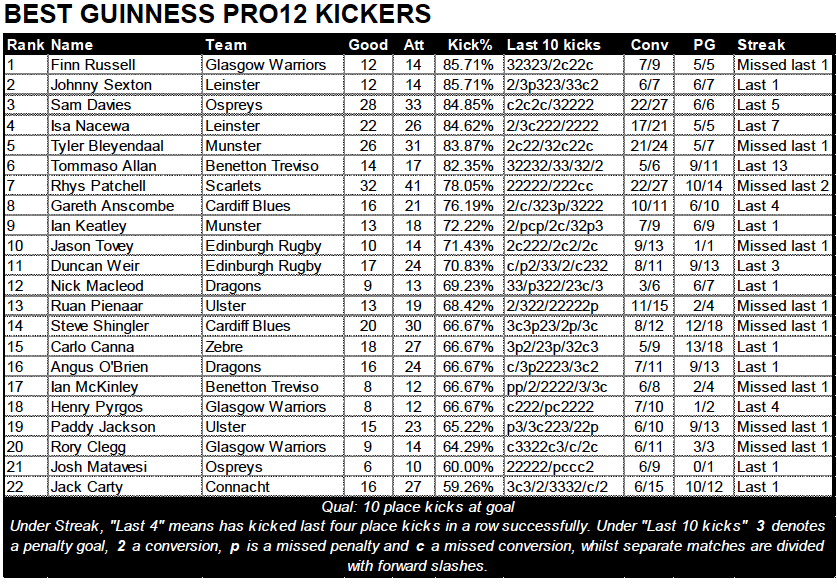Click Finn Russell's name cell

point(125,65)
